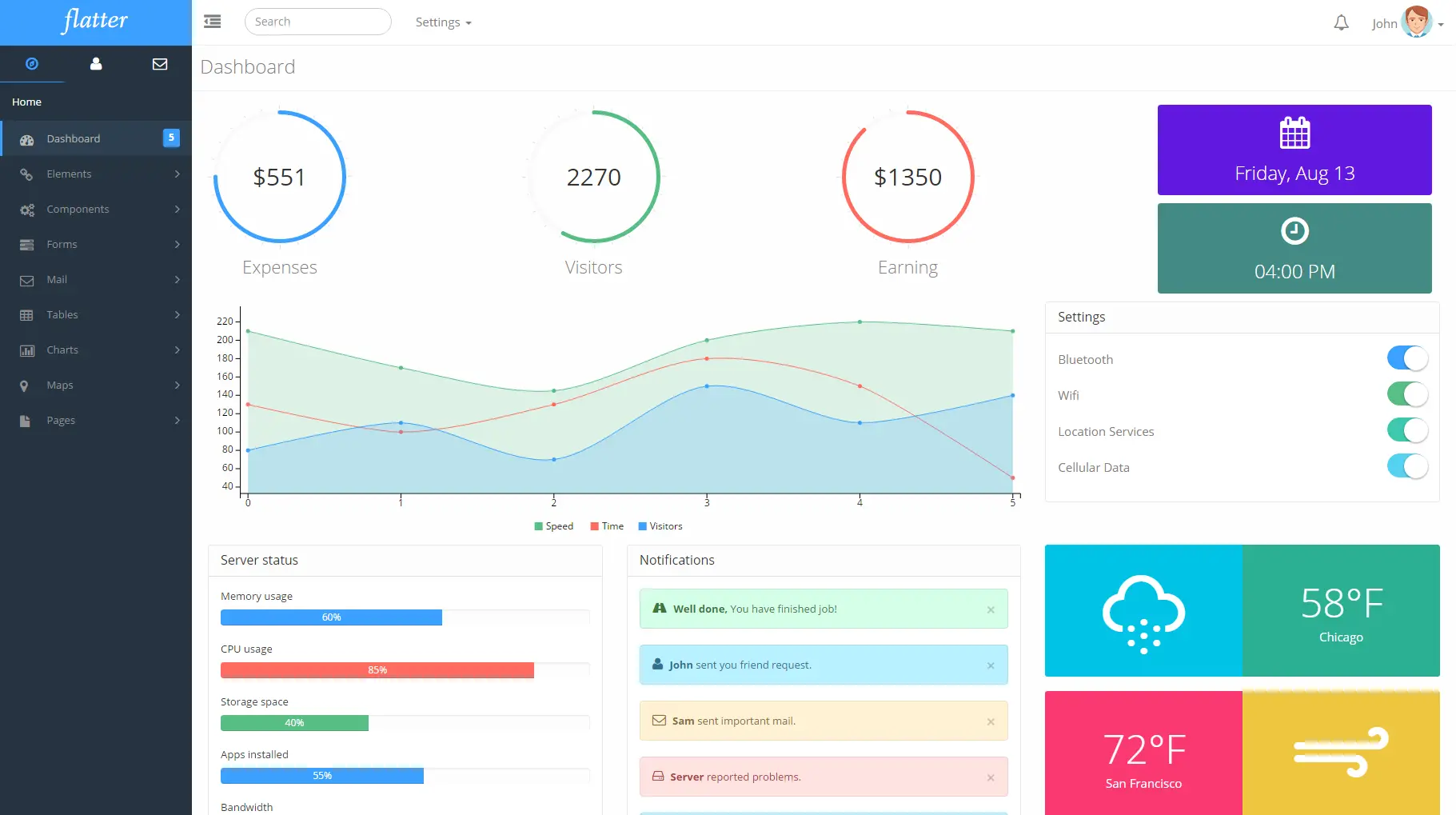The height and width of the screenshot is (815, 1456).
Task: Open the Settings dropdown in top bar
Action: click(444, 22)
